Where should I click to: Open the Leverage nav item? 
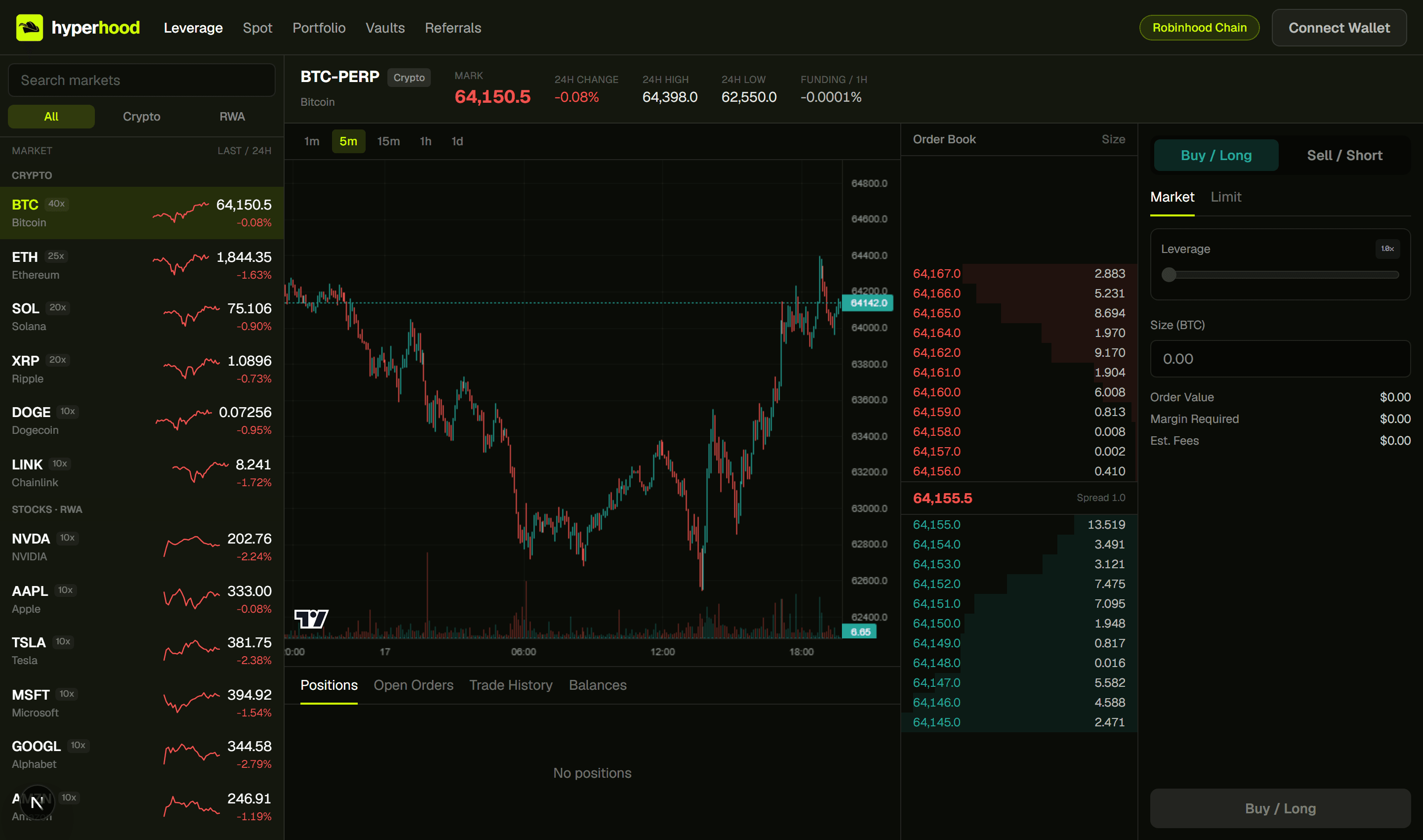click(x=193, y=28)
